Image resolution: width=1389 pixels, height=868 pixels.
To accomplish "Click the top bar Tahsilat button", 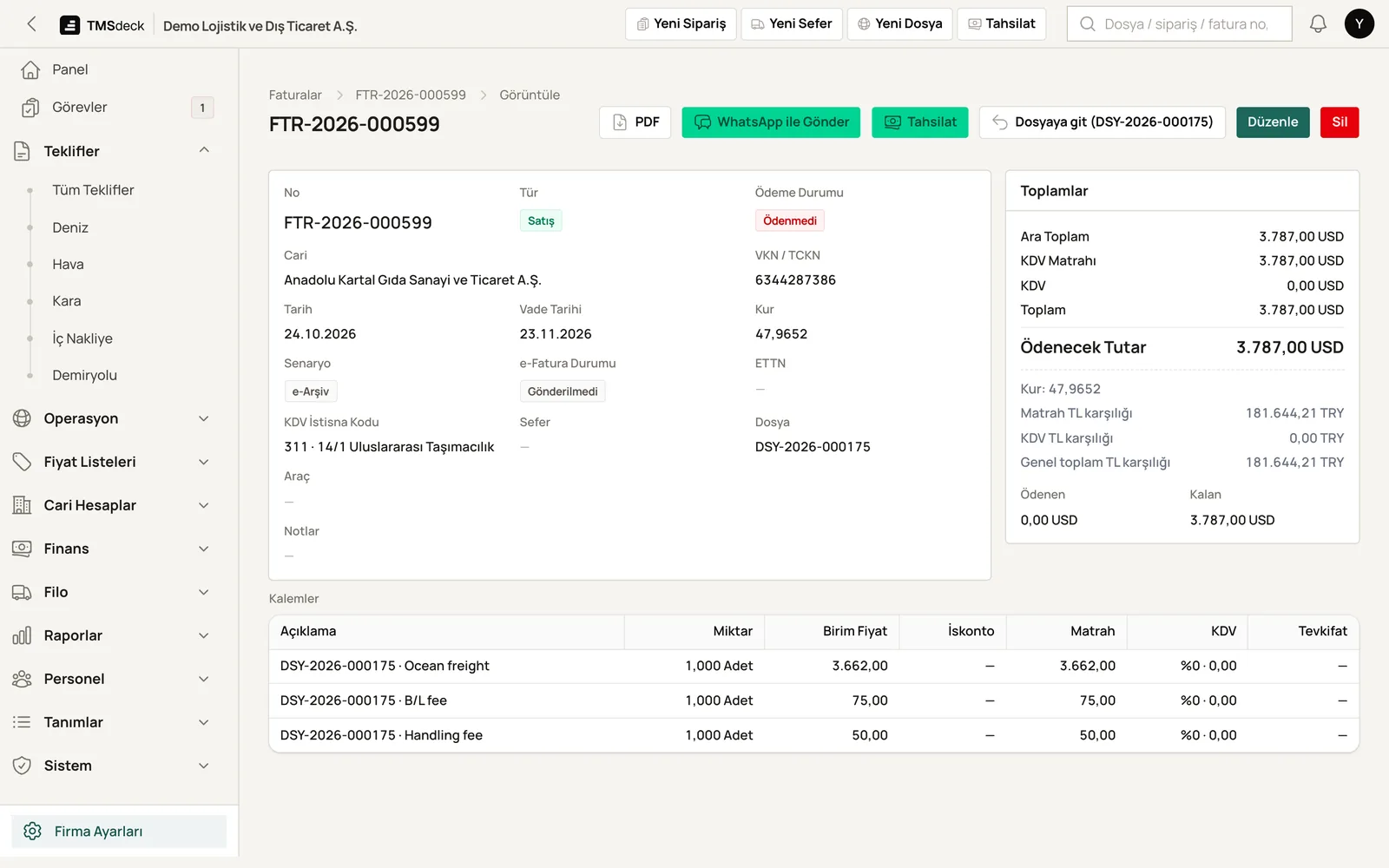I will (1001, 24).
